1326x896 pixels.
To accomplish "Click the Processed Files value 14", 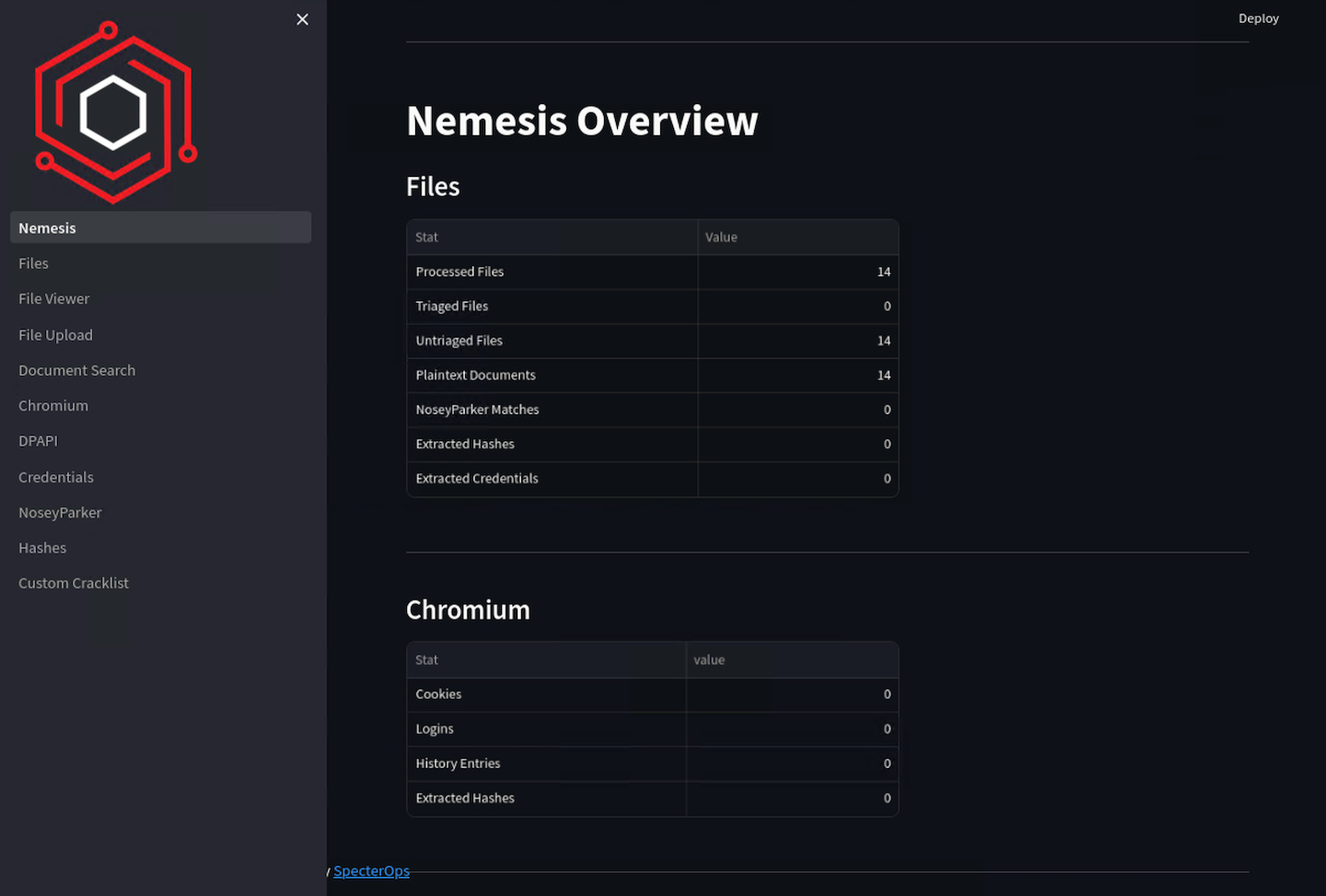I will coord(798,272).
